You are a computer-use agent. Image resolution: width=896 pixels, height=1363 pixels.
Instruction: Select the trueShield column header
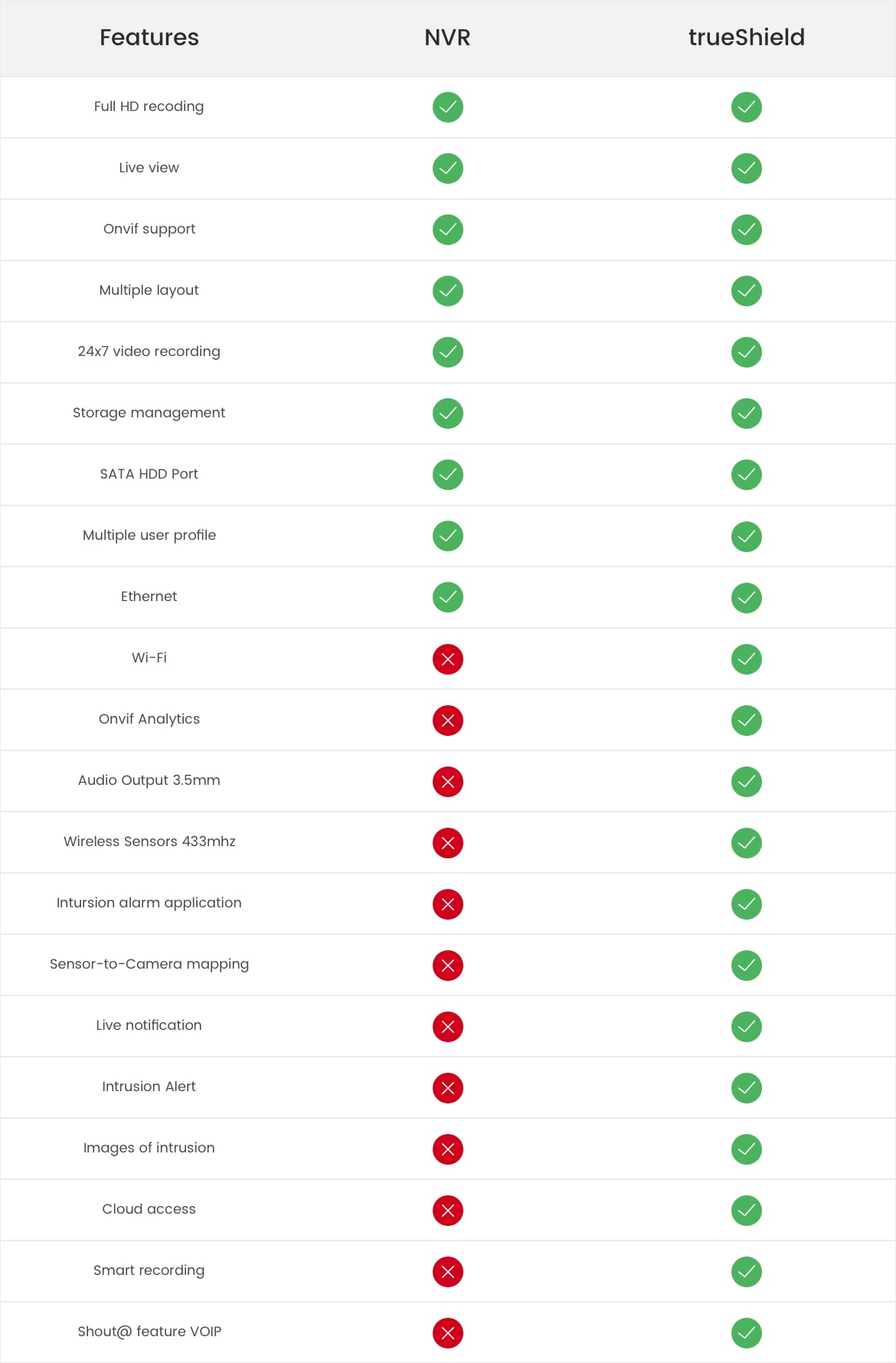pyautogui.click(x=747, y=38)
